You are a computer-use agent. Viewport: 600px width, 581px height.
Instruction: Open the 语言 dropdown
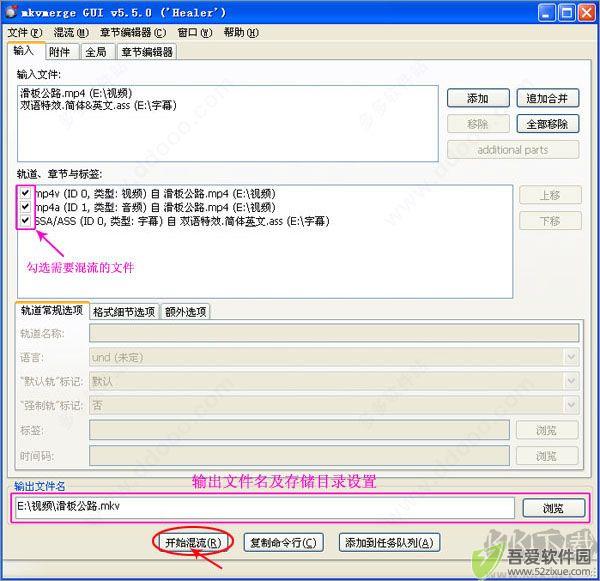point(334,357)
